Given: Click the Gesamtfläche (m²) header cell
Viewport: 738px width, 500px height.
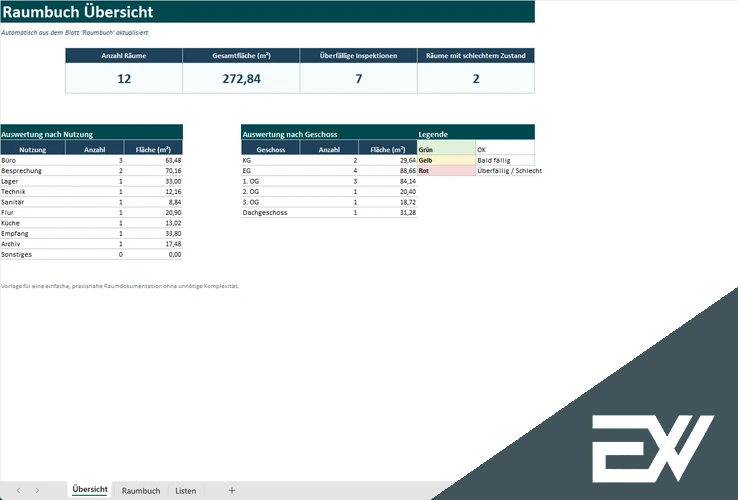Looking at the screenshot, I should (x=241, y=56).
